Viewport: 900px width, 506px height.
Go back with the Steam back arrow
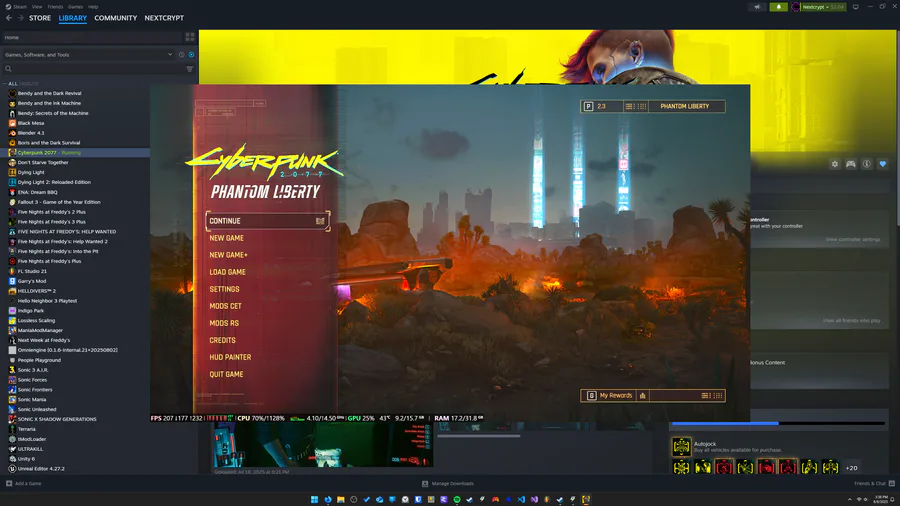pos(9,18)
